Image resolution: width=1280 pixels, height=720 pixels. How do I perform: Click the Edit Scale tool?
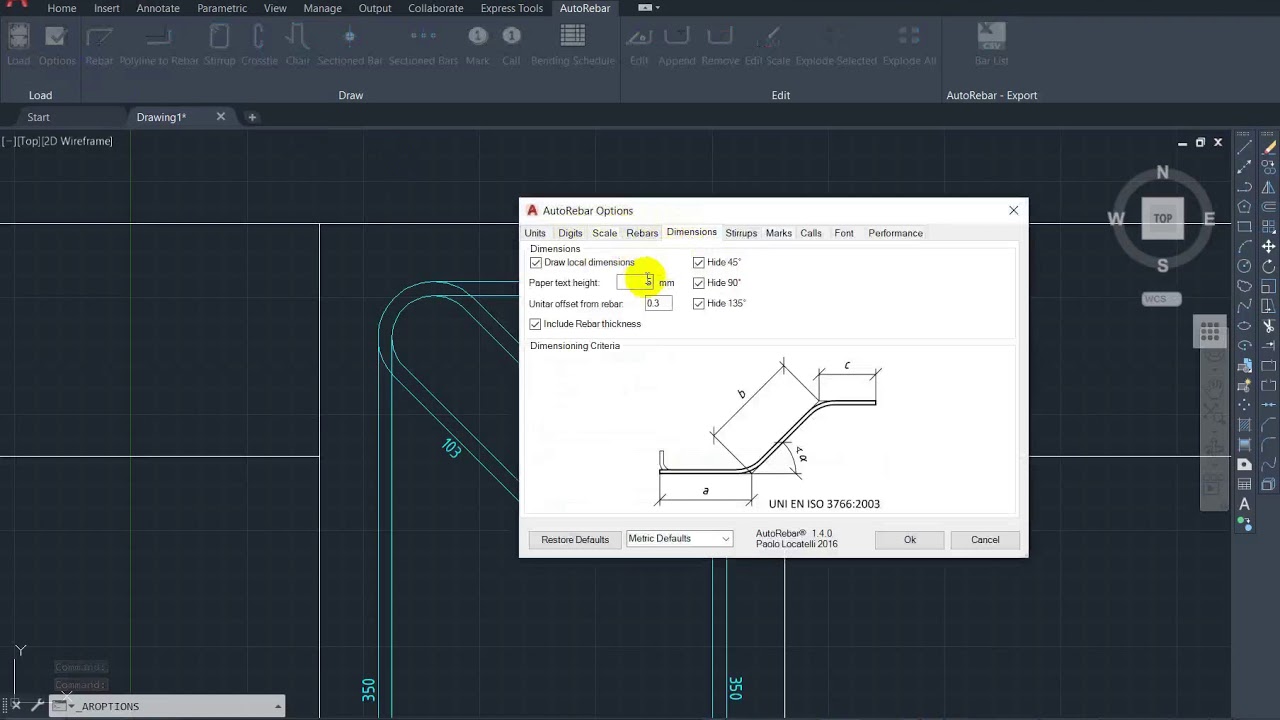pyautogui.click(x=767, y=45)
